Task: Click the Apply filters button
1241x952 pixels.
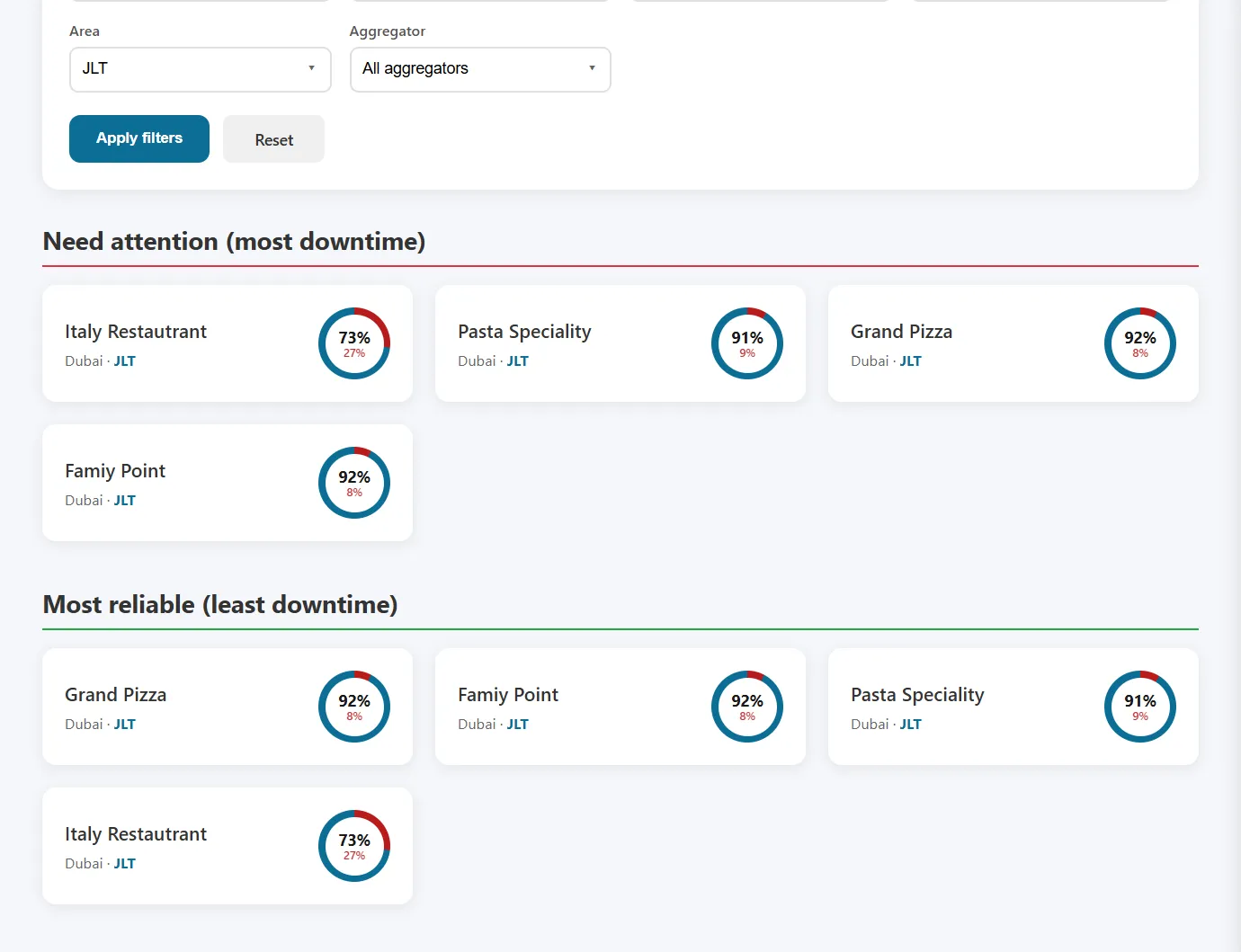Action: [x=139, y=138]
